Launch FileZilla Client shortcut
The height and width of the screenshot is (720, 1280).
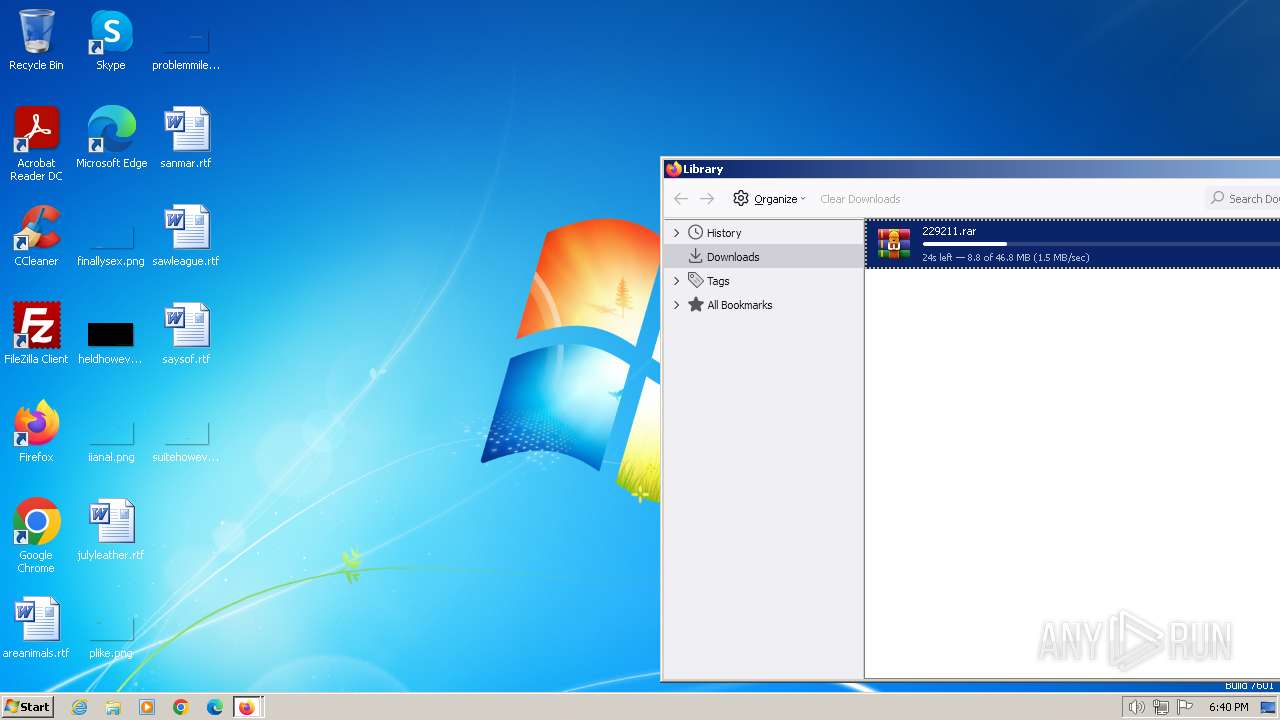(36, 334)
